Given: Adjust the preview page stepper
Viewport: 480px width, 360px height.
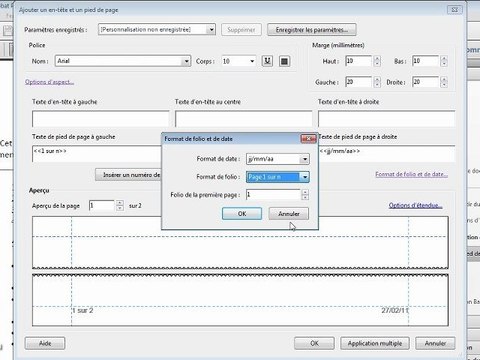Looking at the screenshot, I should point(120,206).
